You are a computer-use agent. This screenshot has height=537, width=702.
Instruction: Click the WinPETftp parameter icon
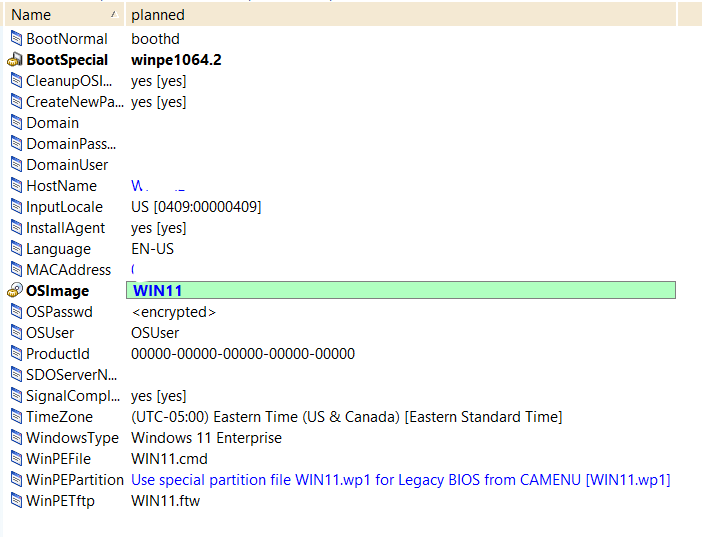pyautogui.click(x=16, y=500)
